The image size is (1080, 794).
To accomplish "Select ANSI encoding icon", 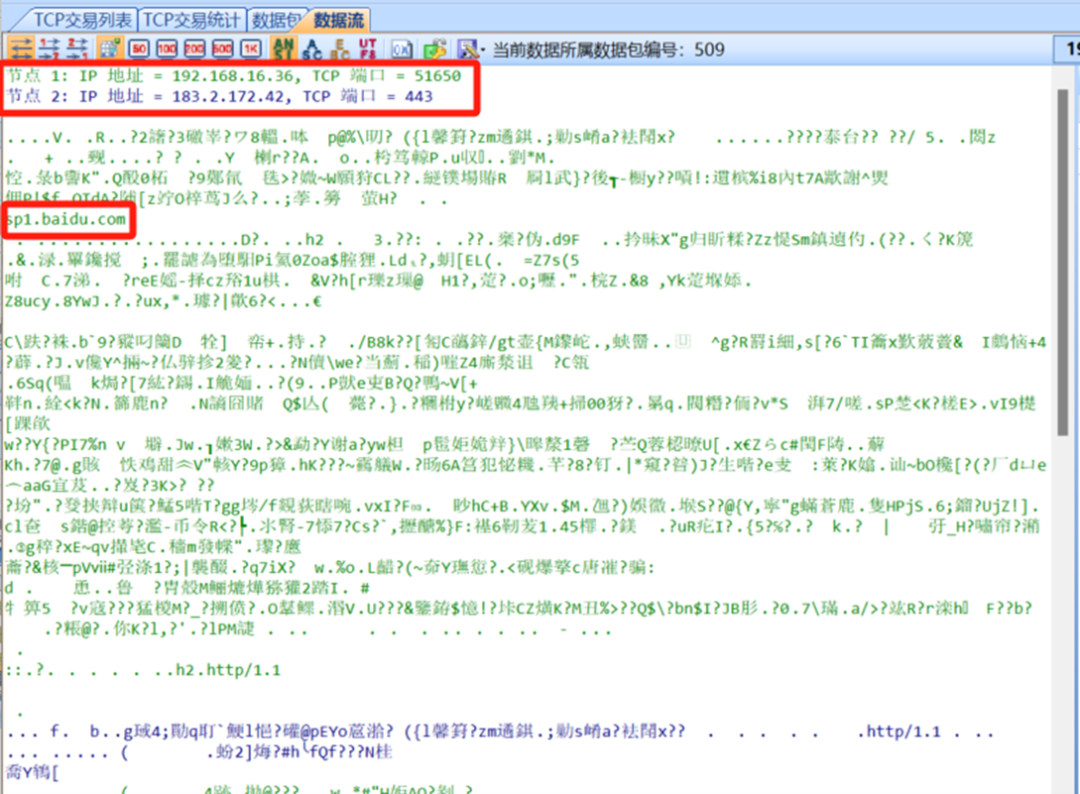I will [x=284, y=49].
